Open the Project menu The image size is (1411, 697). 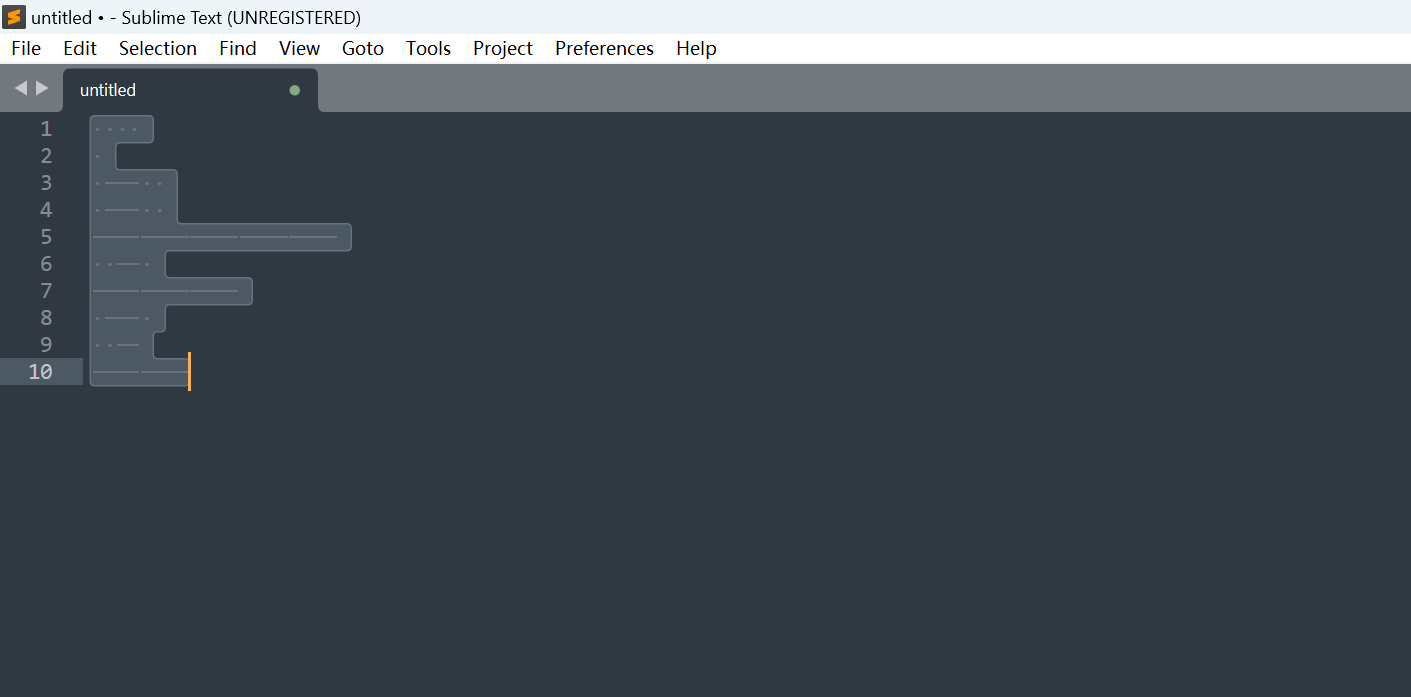tap(503, 48)
